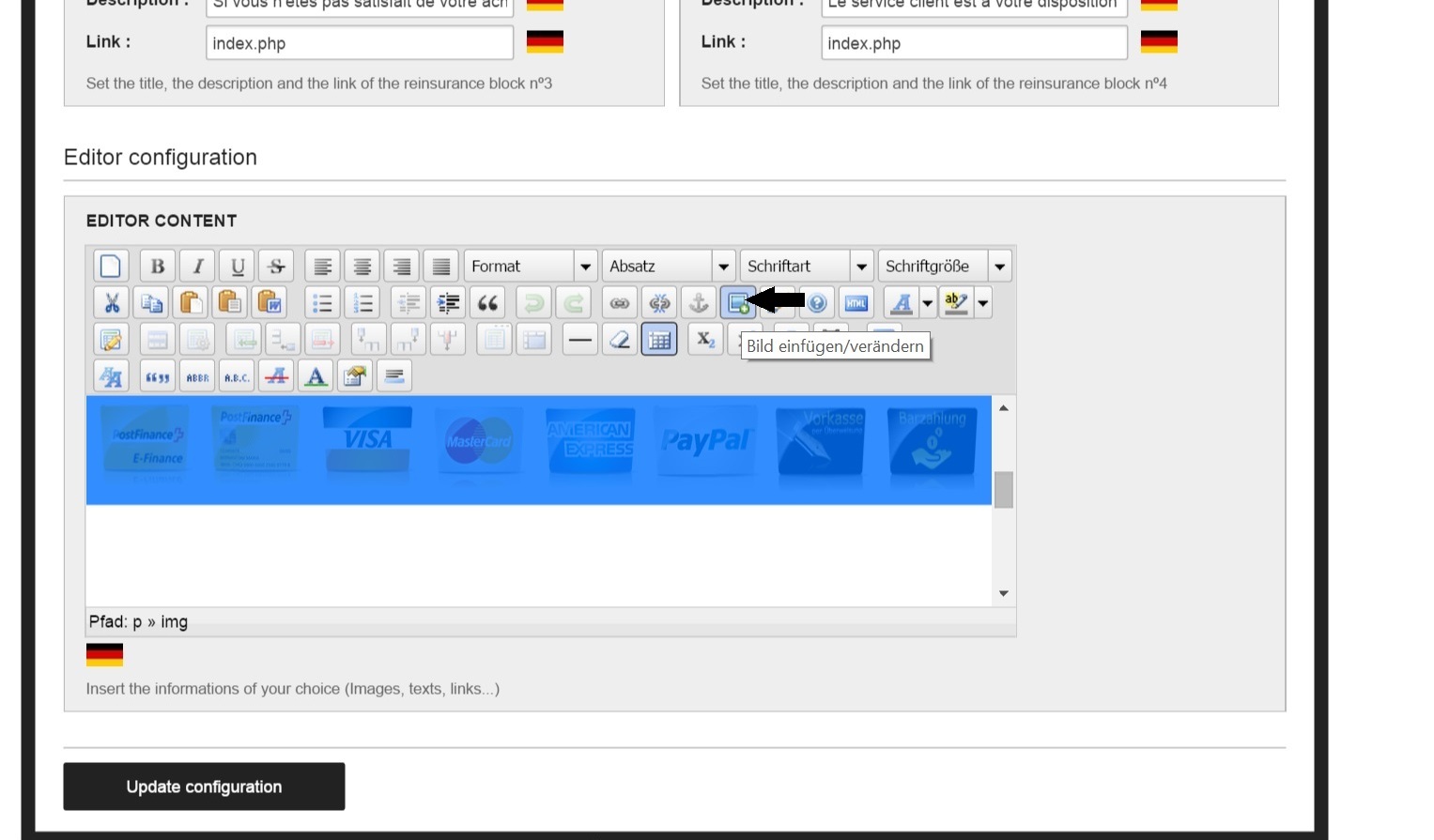
Task: Insert a horizontal rule line
Action: pyautogui.click(x=580, y=340)
